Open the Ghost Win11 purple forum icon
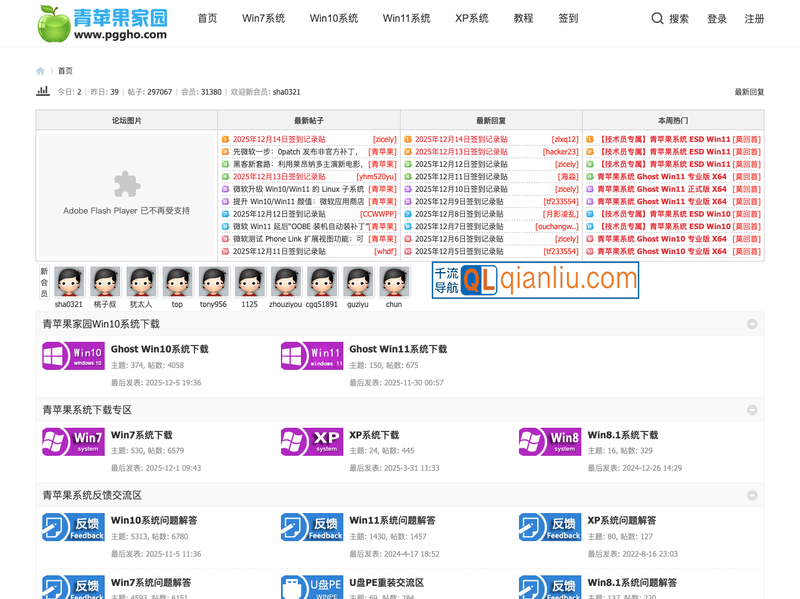The width and height of the screenshot is (800, 599). pos(312,356)
